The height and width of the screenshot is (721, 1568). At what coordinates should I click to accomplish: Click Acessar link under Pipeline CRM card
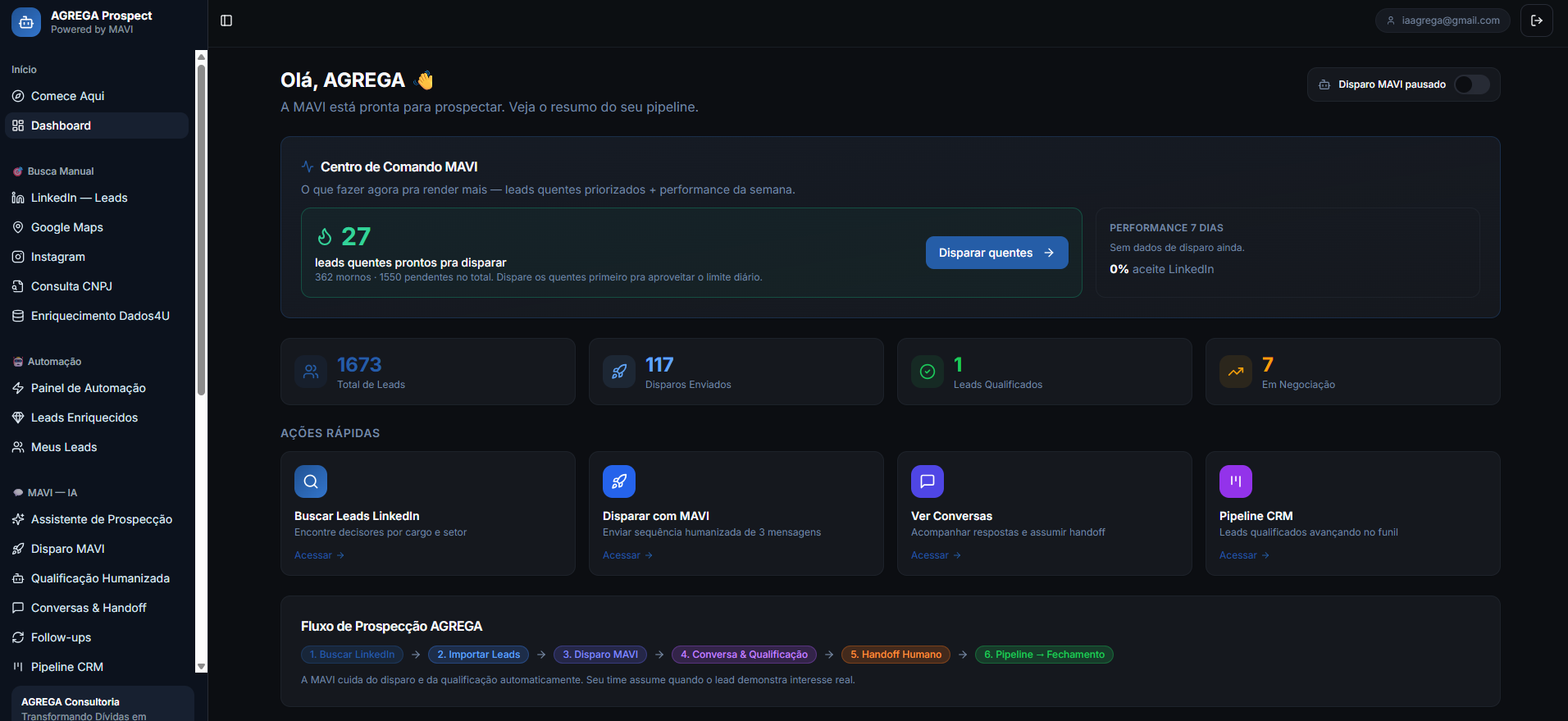coord(1244,555)
